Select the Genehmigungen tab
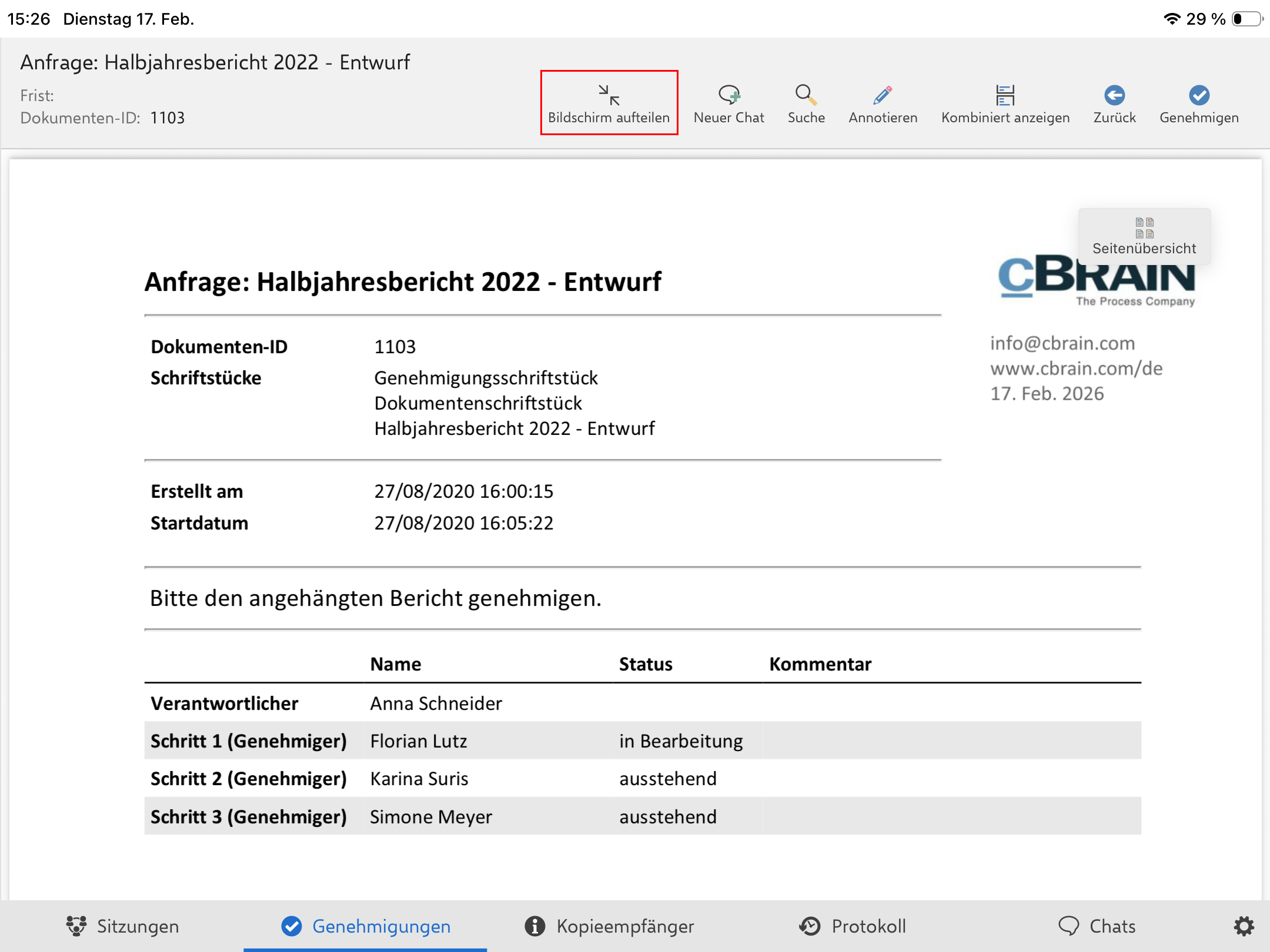The image size is (1270, 952). [365, 926]
